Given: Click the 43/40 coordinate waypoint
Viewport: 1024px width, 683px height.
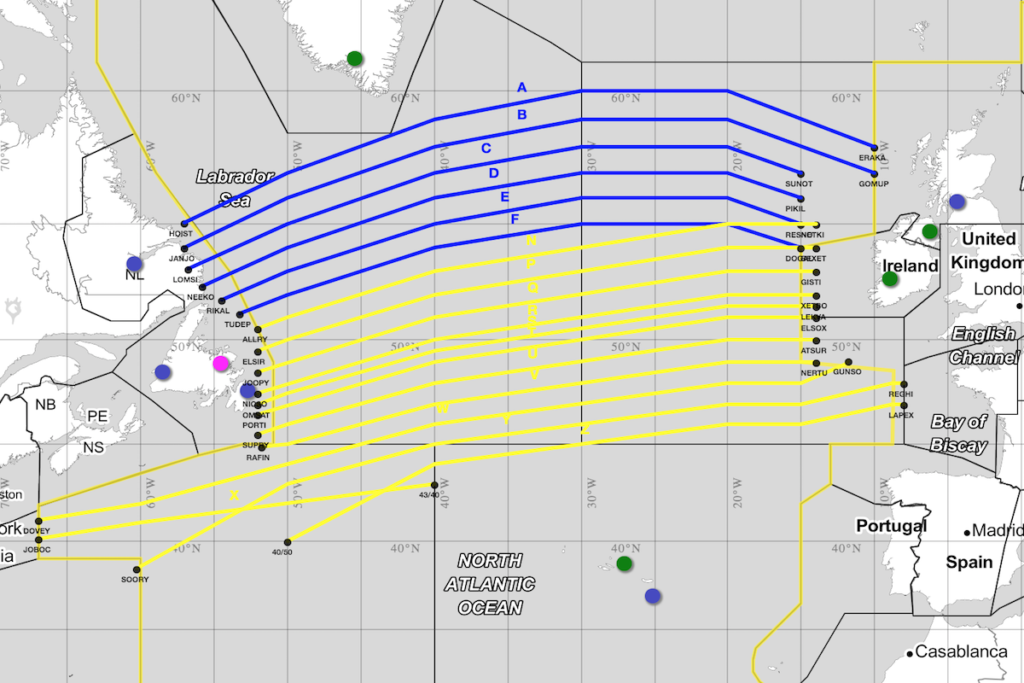Looking at the screenshot, I should click(x=434, y=485).
